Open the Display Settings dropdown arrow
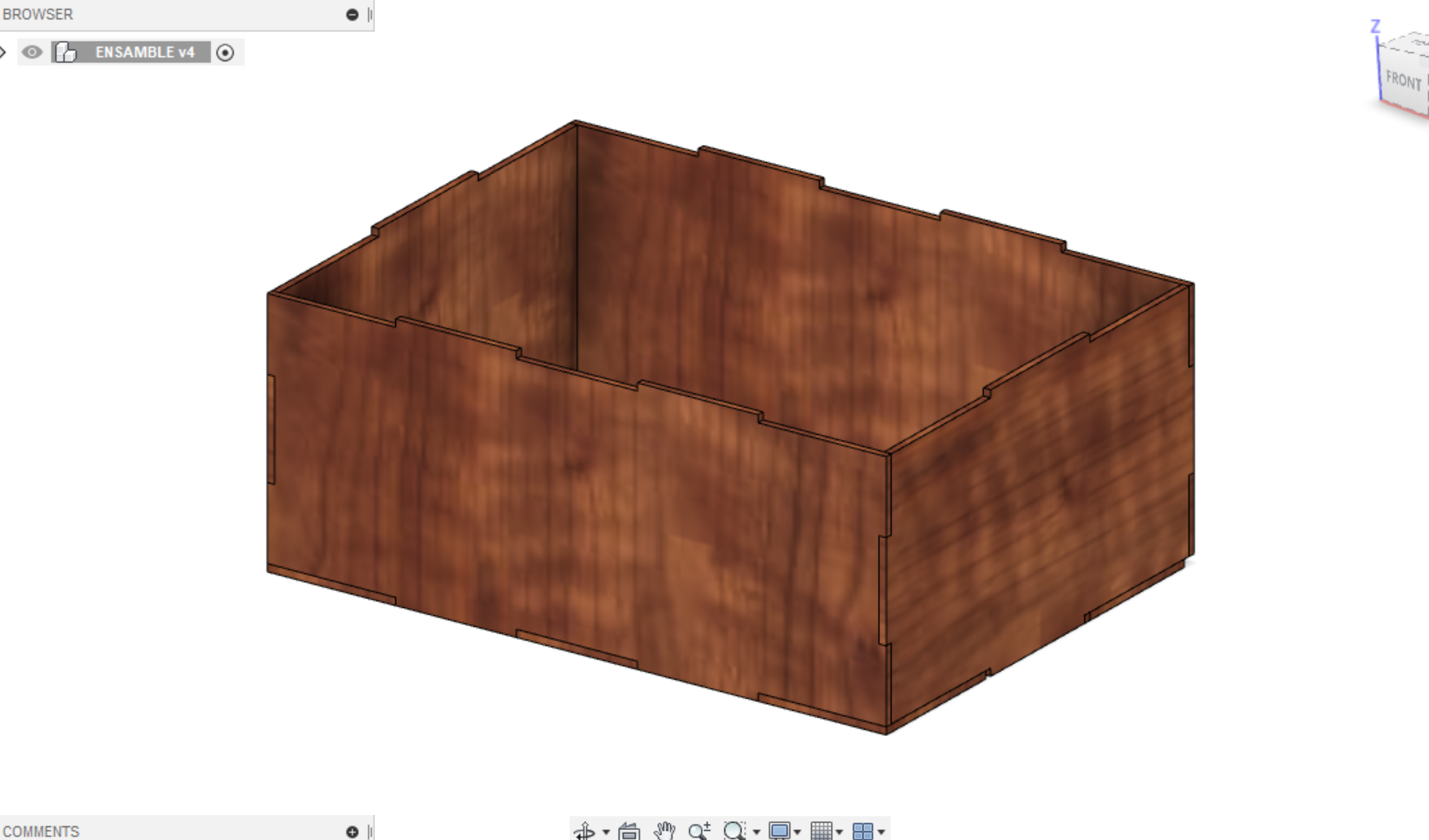 (797, 832)
